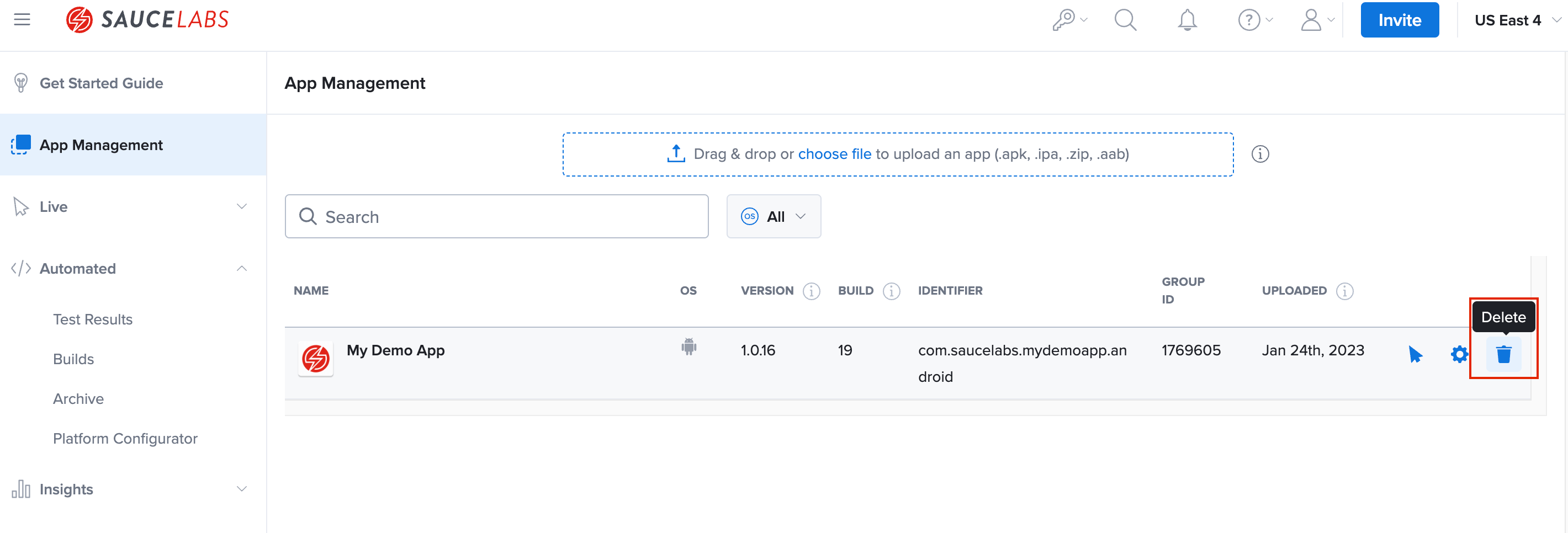
Task: Change the US East 4 region selector
Action: pos(1516,20)
